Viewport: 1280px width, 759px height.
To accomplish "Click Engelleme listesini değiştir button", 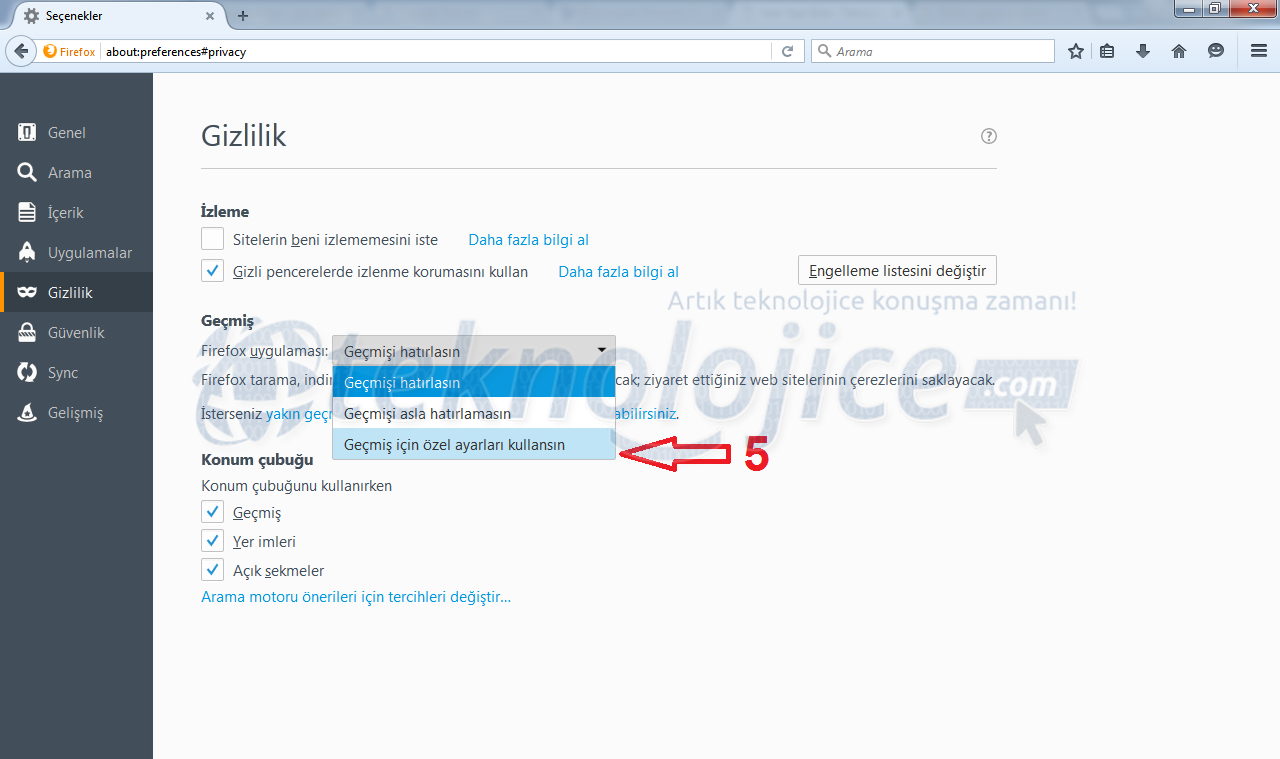I will 897,270.
